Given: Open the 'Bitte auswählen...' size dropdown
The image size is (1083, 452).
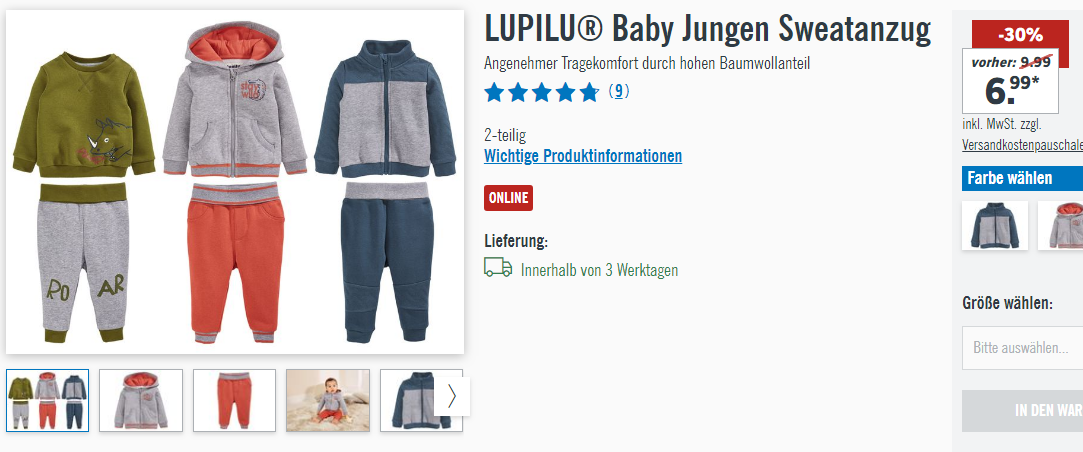Looking at the screenshot, I should point(1022,348).
